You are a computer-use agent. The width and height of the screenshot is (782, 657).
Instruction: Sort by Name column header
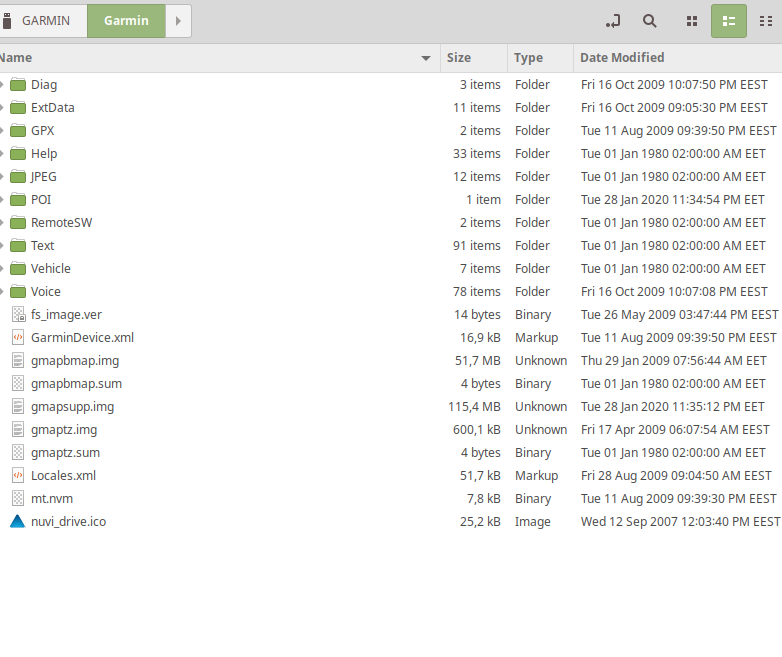pos(219,58)
